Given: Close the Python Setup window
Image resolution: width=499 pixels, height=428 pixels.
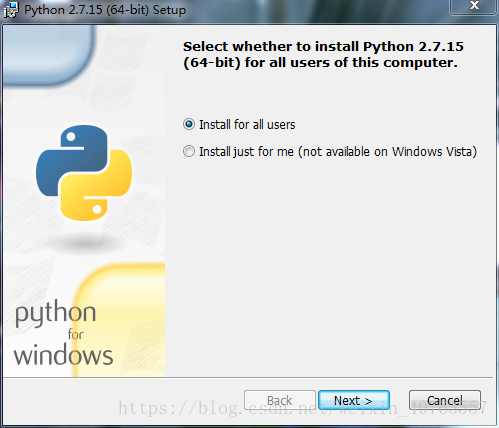Looking at the screenshot, I should [x=473, y=6].
